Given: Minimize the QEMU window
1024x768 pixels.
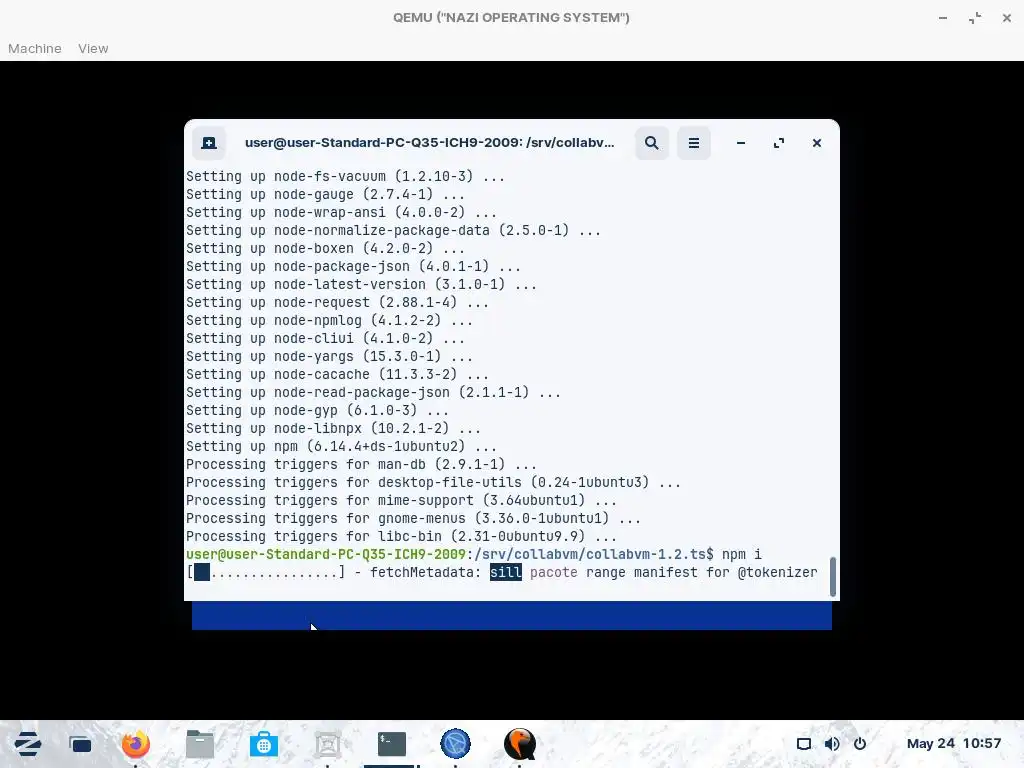Looking at the screenshot, I should pos(943,18).
